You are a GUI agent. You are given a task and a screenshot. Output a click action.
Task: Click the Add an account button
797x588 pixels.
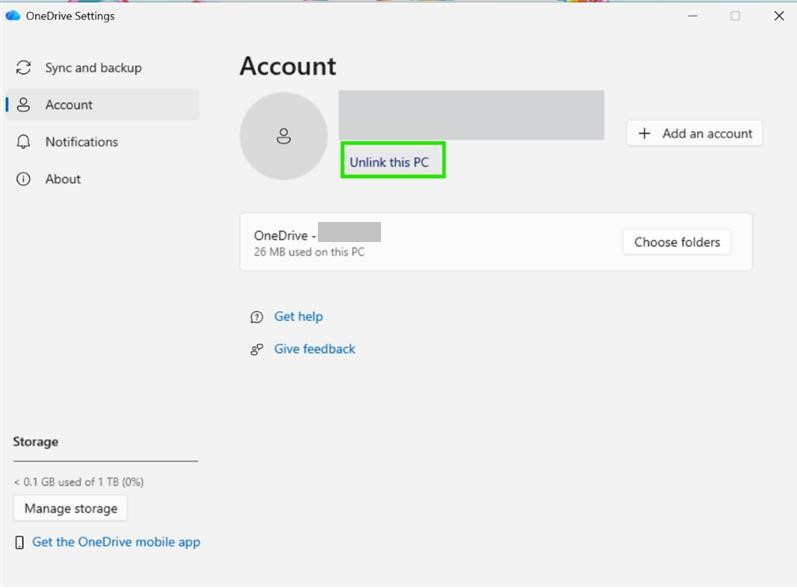[694, 133]
